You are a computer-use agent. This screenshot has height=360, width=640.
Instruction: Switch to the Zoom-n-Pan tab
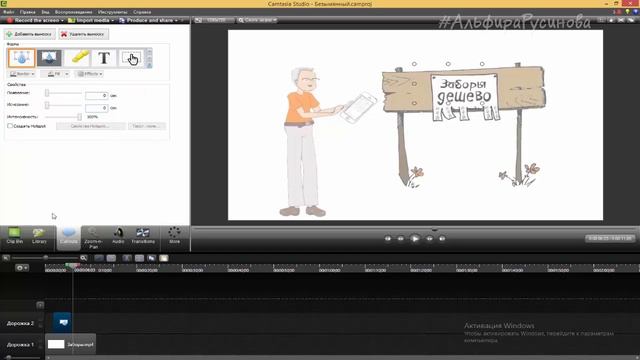[x=93, y=238]
